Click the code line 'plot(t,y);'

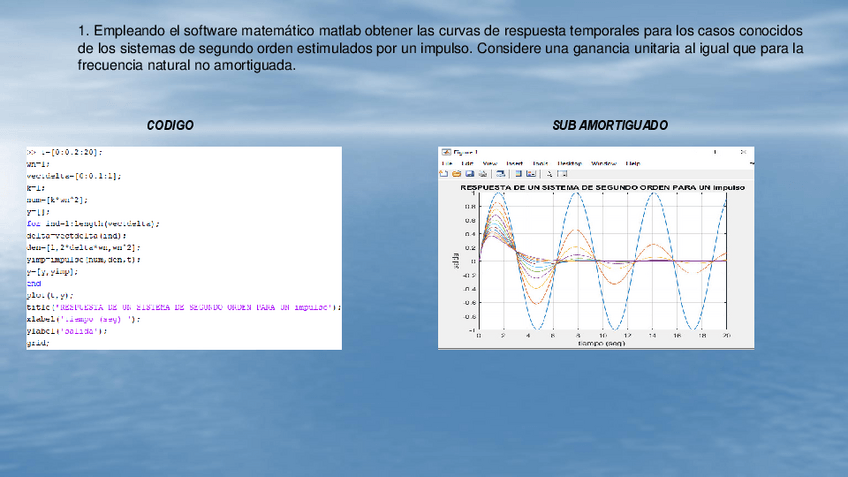click(50, 295)
